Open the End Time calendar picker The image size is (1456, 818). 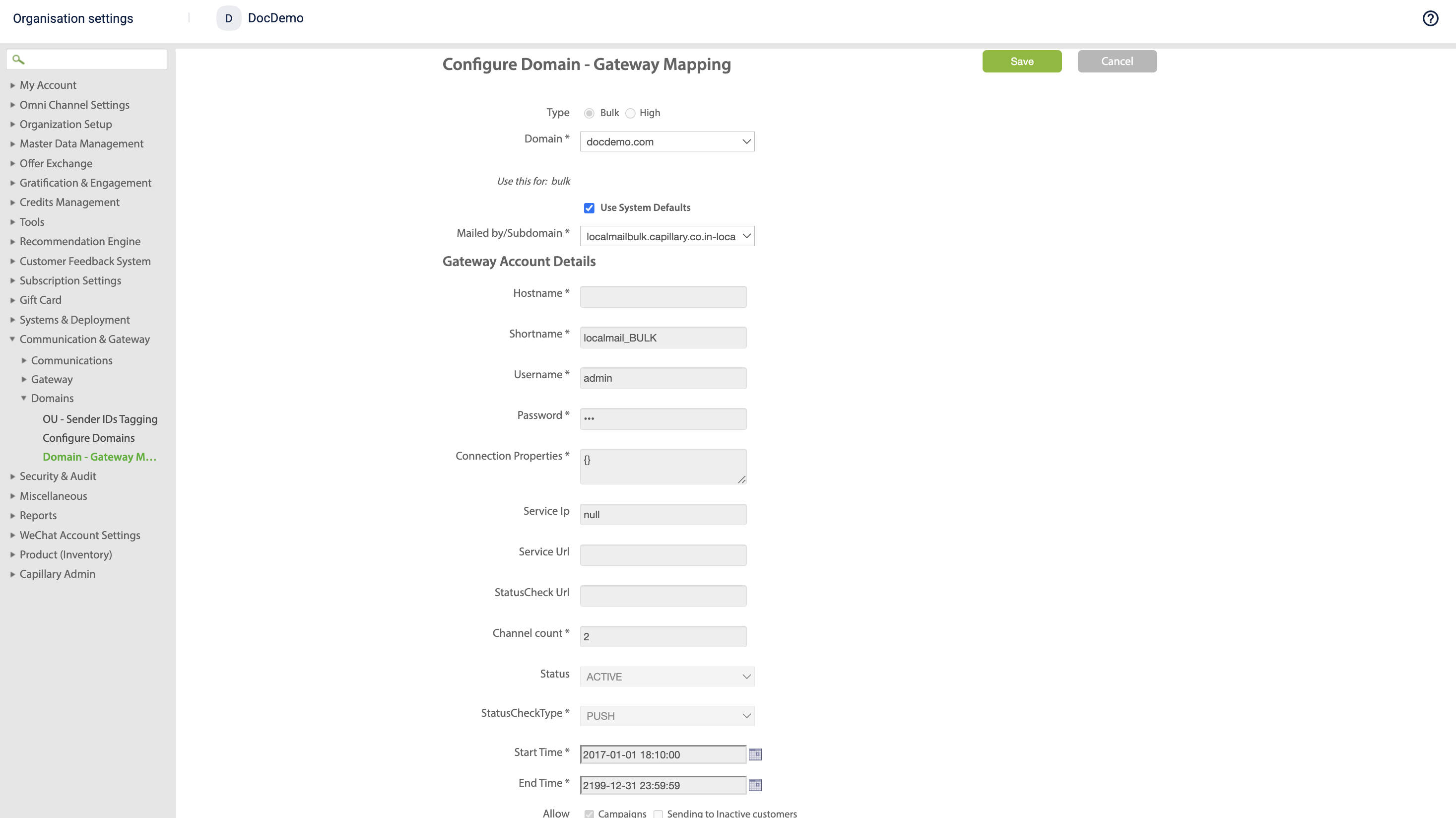(755, 785)
